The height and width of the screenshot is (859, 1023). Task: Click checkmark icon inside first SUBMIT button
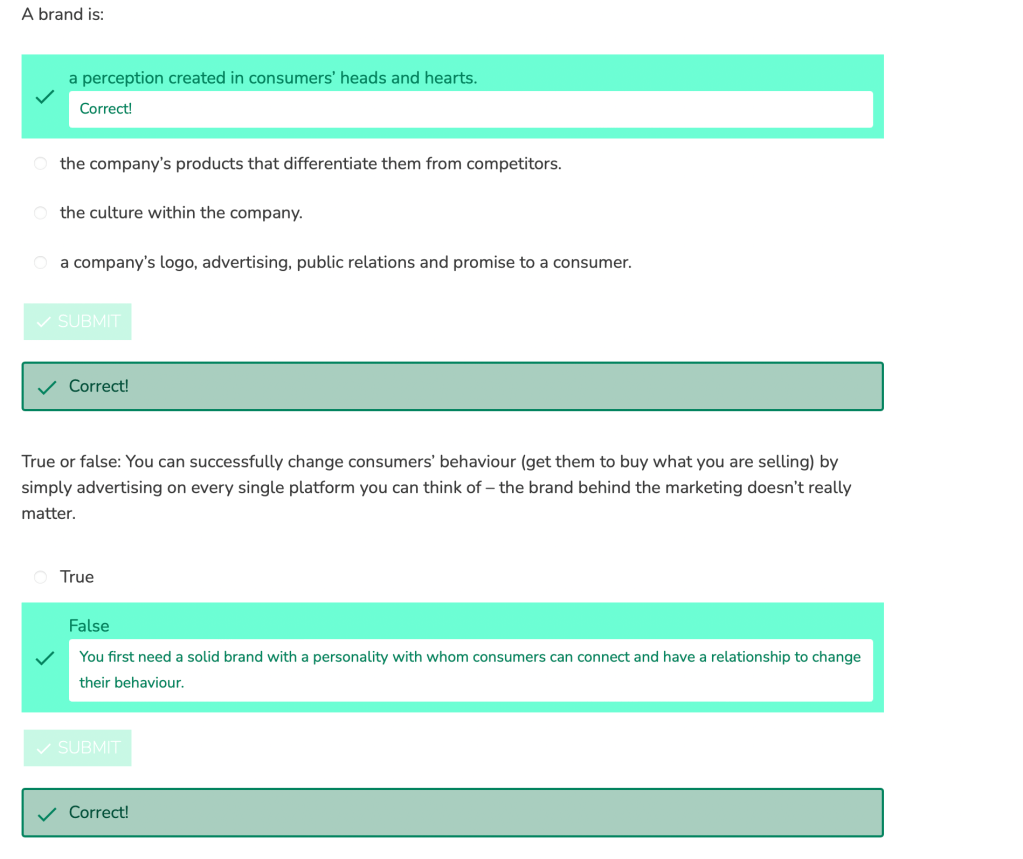[43, 322]
